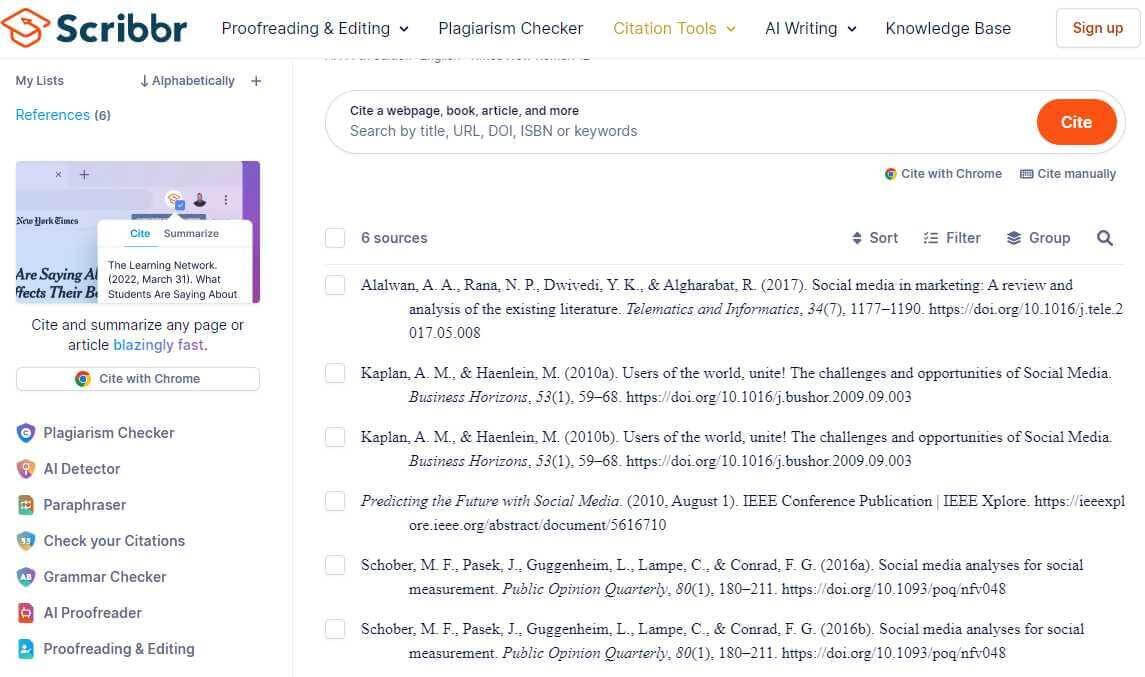Open the Grammar Checker sidebar icon
The height and width of the screenshot is (677, 1145).
(26, 577)
